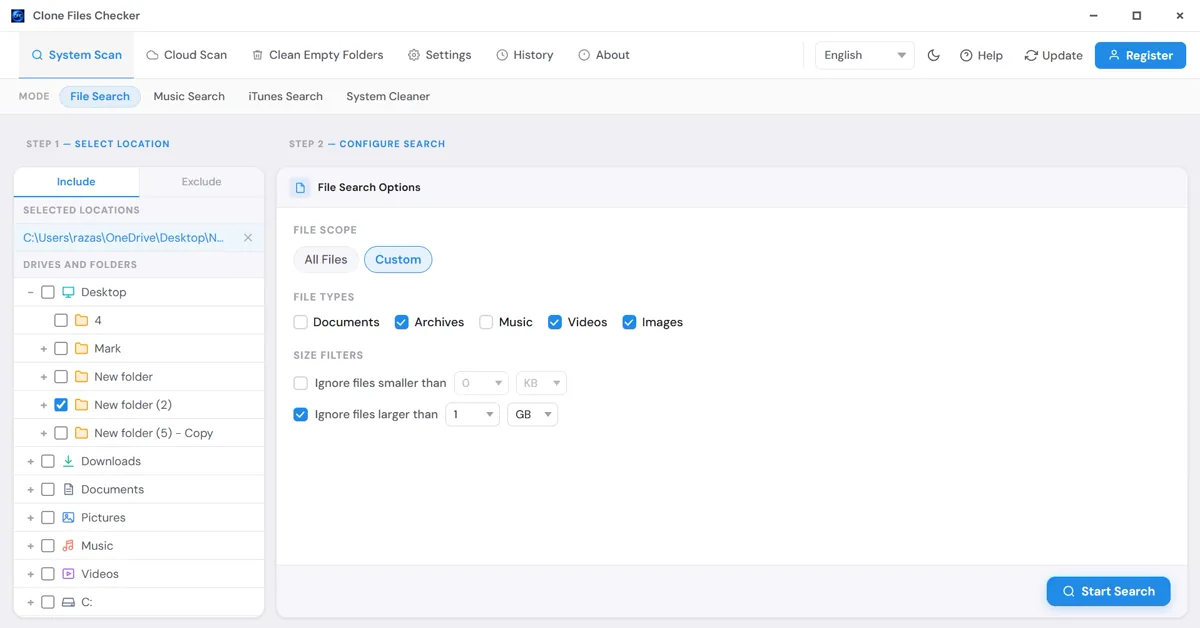The image size is (1200, 628).
Task: Select the Include locations tab
Action: pos(76,182)
